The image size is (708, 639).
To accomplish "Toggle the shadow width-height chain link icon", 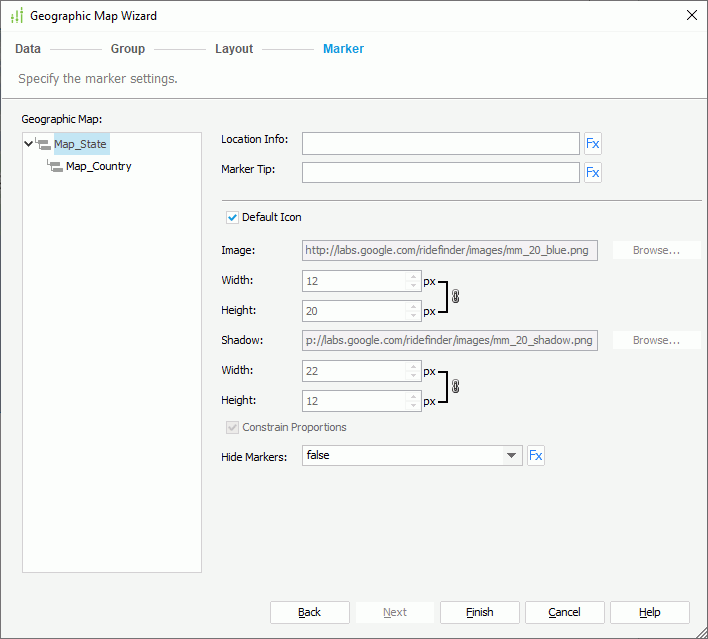I will 456,386.
